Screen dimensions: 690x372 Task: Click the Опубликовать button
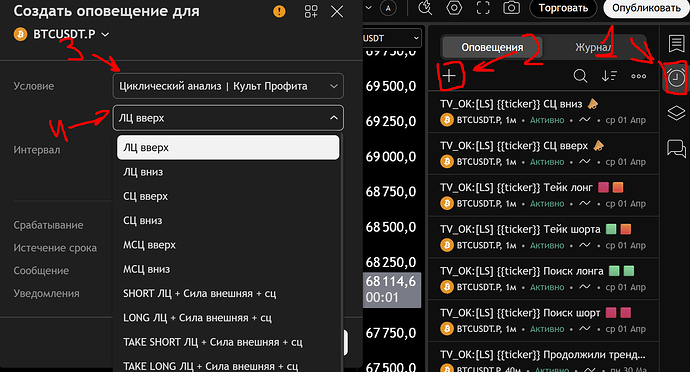646,8
